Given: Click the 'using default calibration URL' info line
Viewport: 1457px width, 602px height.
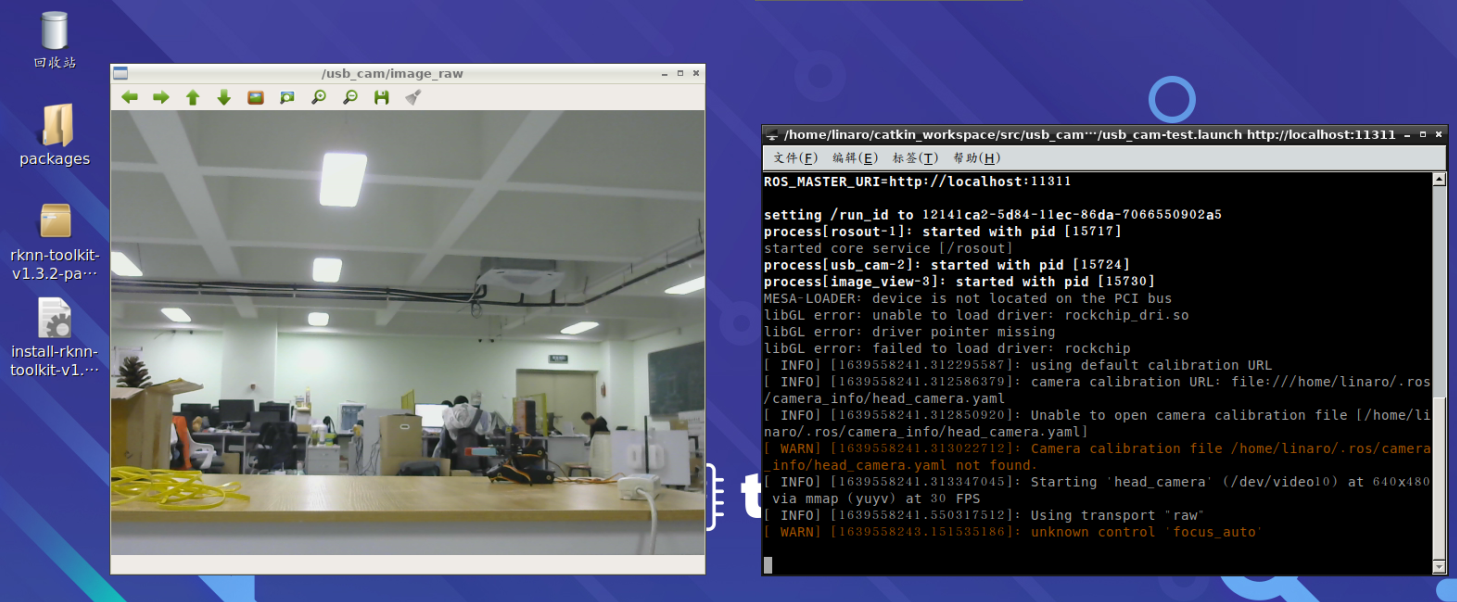Looking at the screenshot, I should pos(1017,365).
